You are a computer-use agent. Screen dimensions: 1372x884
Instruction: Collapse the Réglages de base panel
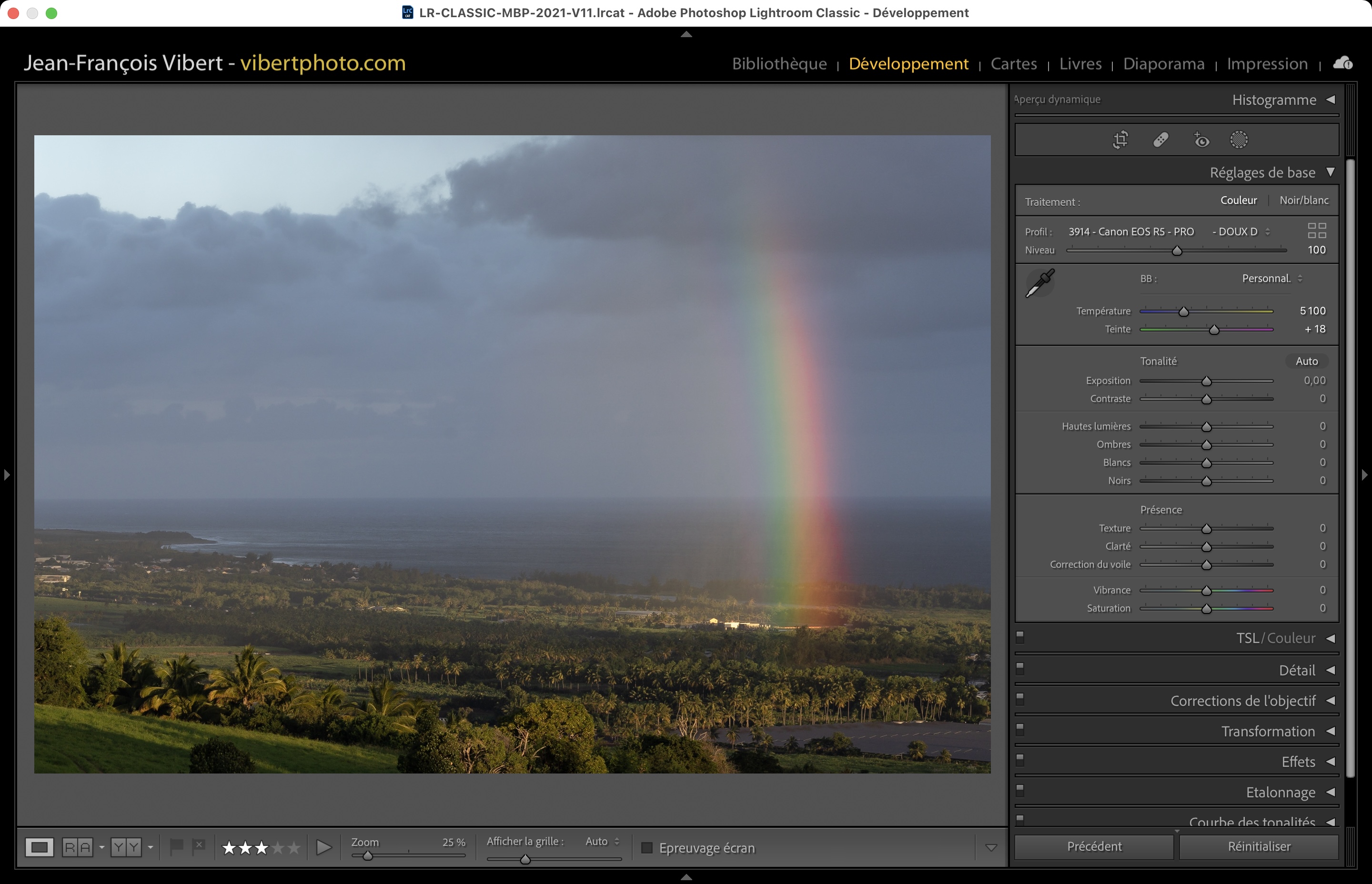[x=1330, y=172]
